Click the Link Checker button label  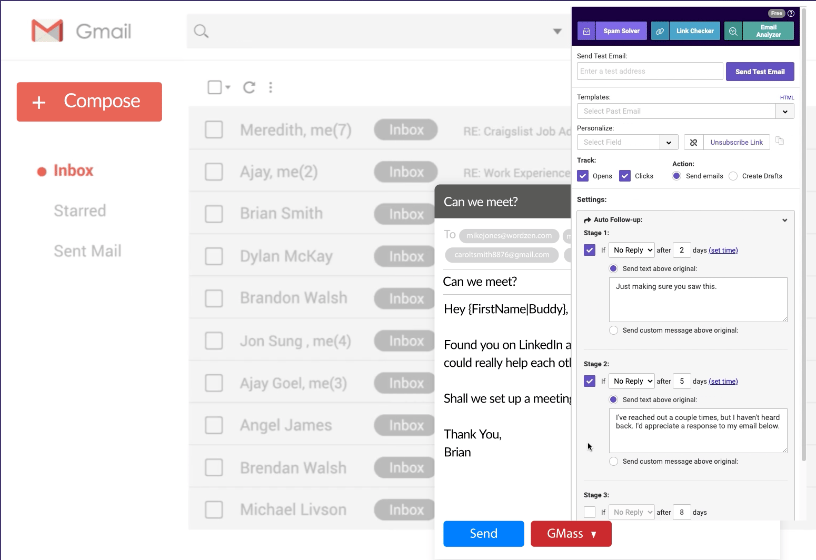click(695, 31)
